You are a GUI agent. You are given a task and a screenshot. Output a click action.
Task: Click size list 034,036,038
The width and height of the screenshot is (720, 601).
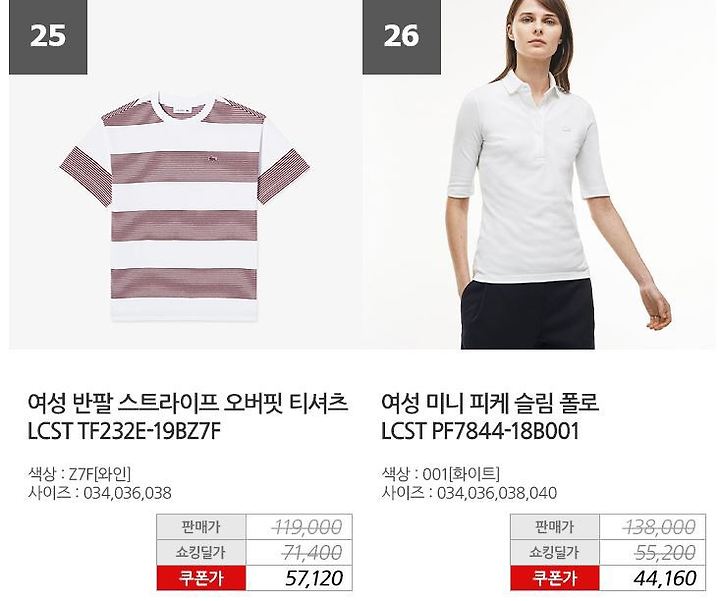127,494
